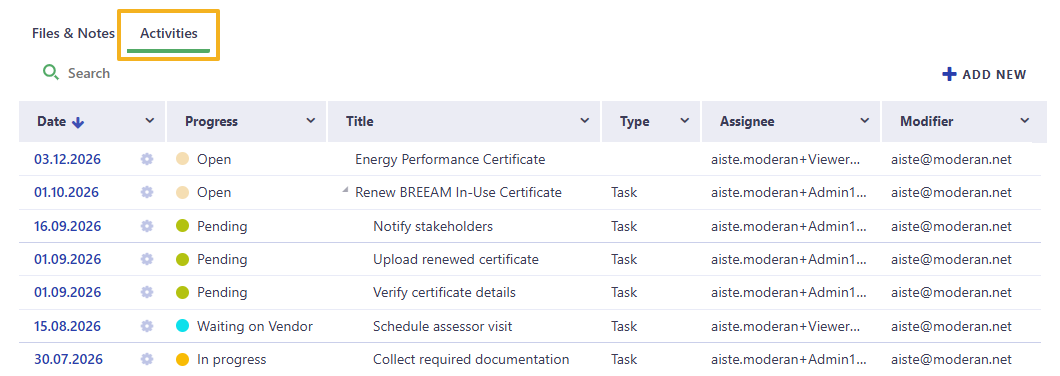Select the Collect required documentation title
This screenshot has width=1060, height=376.
(471, 359)
